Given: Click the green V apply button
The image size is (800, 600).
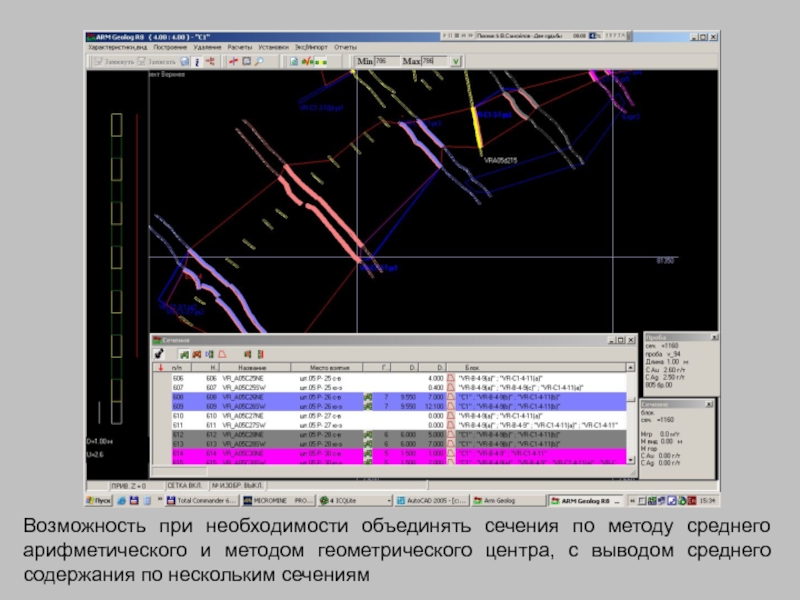Looking at the screenshot, I should coord(455,61).
